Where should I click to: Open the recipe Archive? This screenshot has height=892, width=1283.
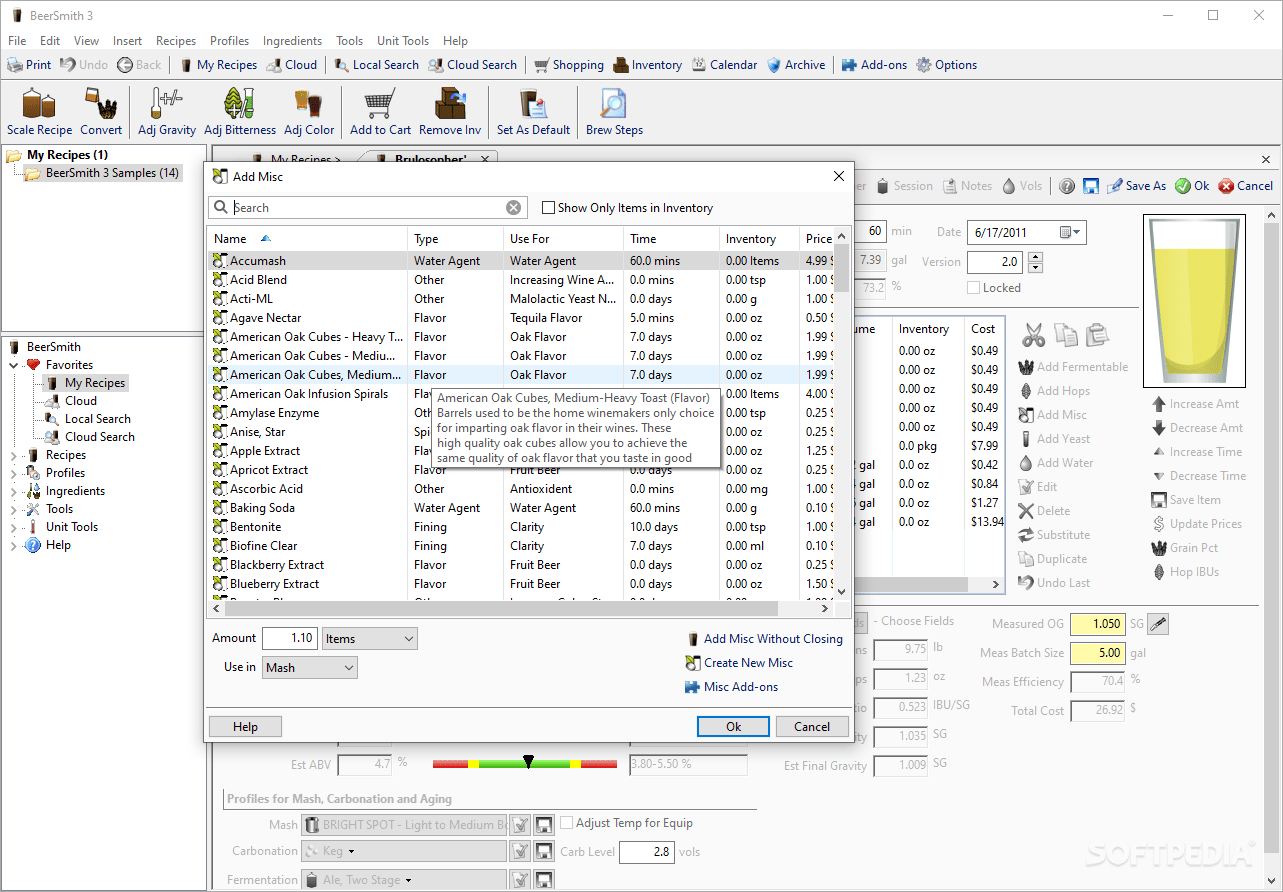pos(796,65)
